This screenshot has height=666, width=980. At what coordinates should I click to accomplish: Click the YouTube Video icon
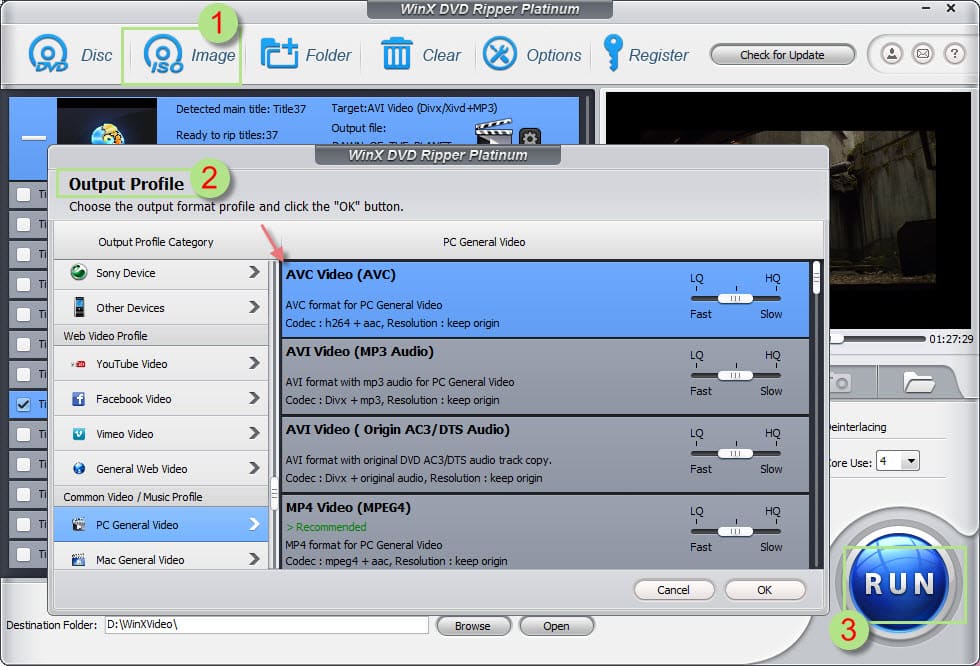[x=79, y=364]
